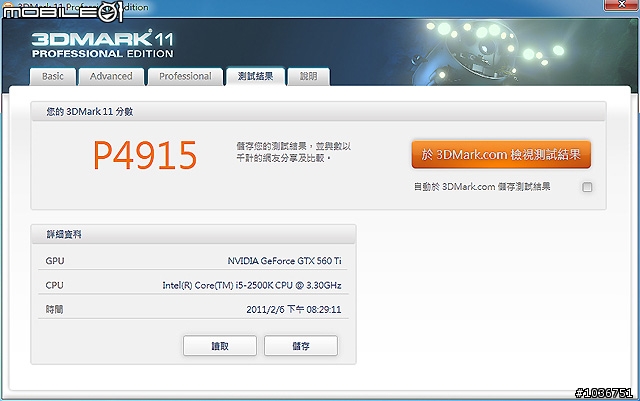Click the 時間 row label

tap(54, 310)
